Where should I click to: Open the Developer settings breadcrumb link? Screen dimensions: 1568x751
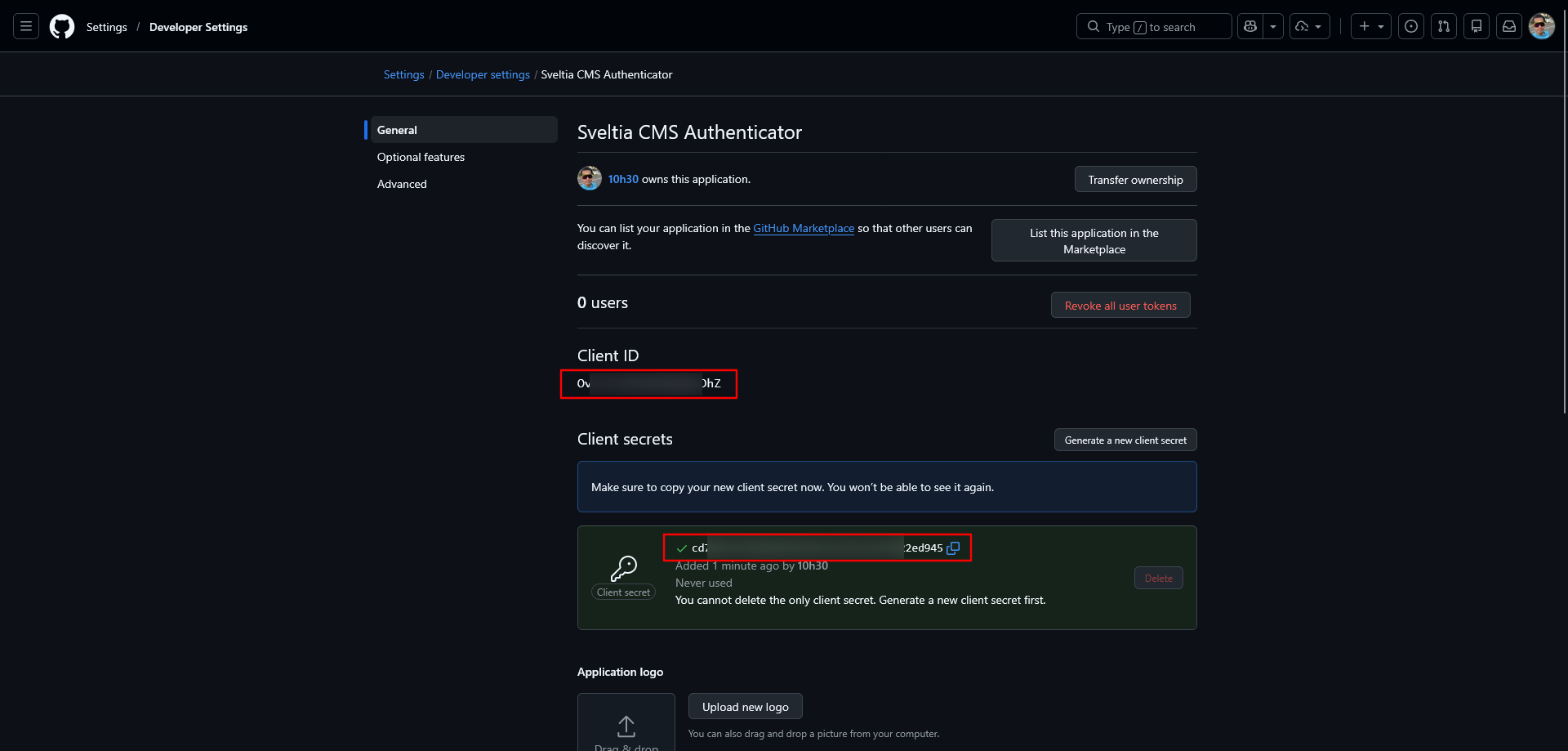tap(483, 74)
